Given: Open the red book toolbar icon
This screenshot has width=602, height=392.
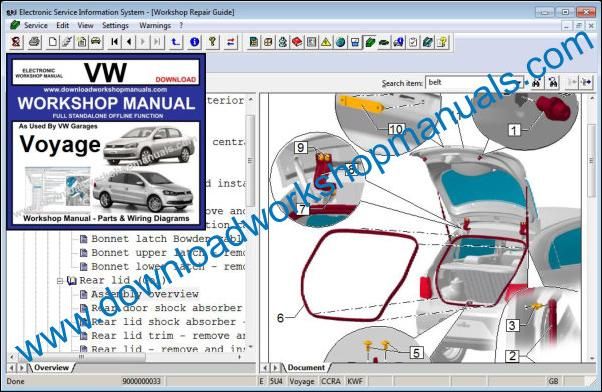Looking at the screenshot, I should click(x=297, y=42).
